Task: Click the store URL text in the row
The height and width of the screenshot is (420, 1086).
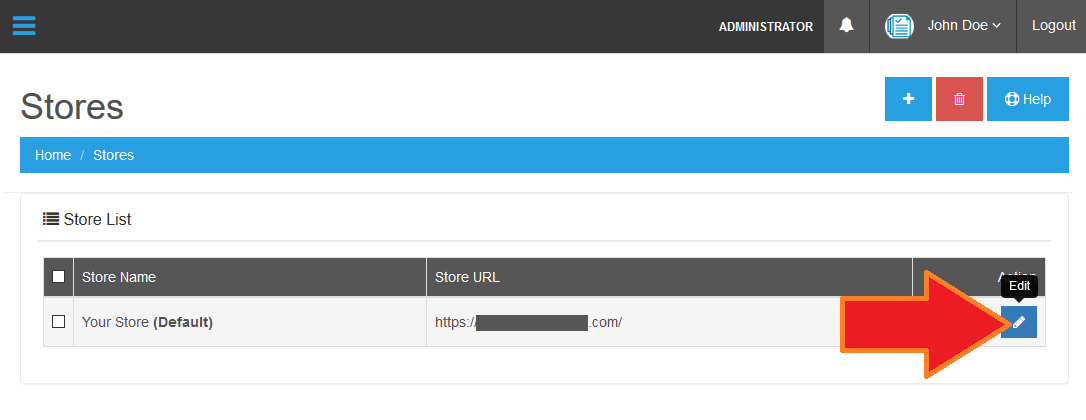Action: click(528, 322)
